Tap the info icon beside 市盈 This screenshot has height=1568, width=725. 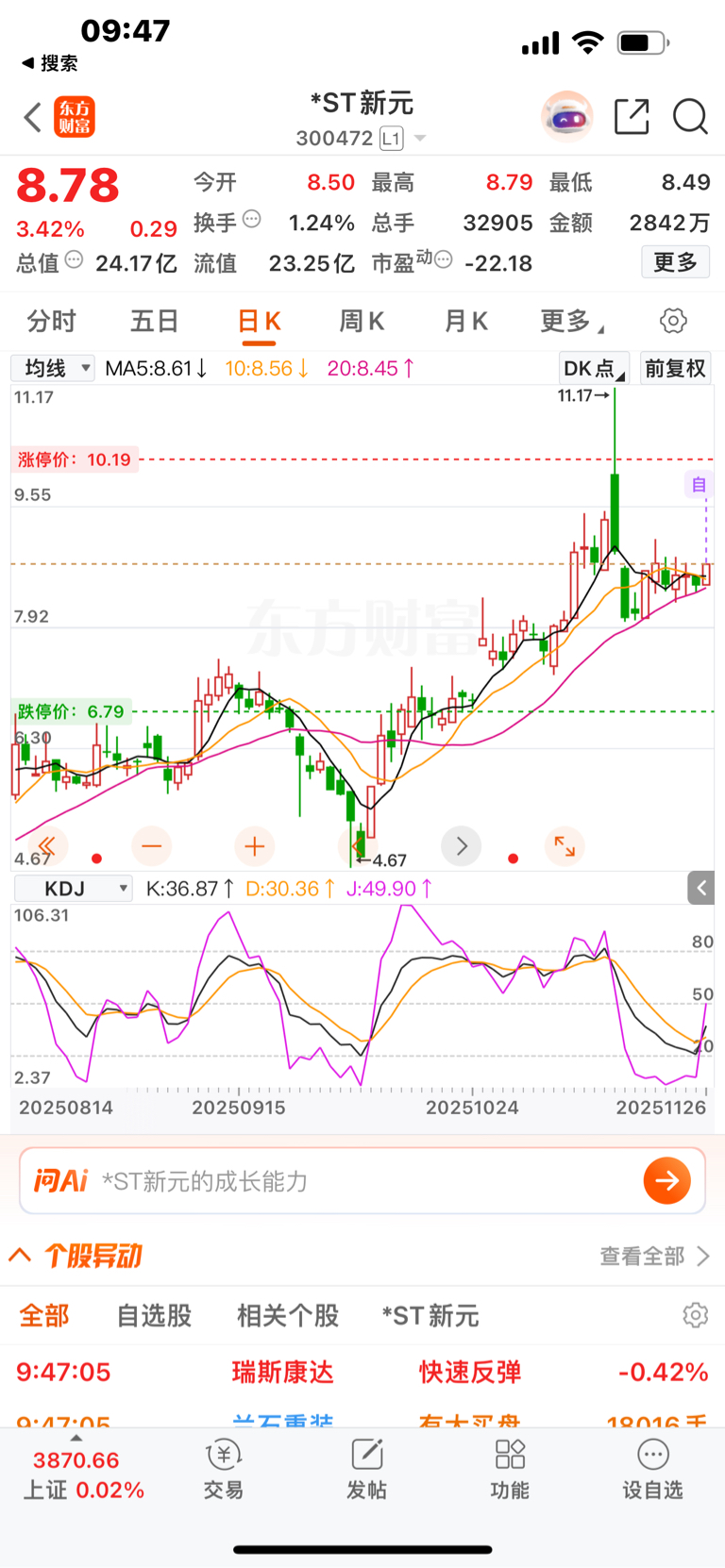(x=443, y=259)
